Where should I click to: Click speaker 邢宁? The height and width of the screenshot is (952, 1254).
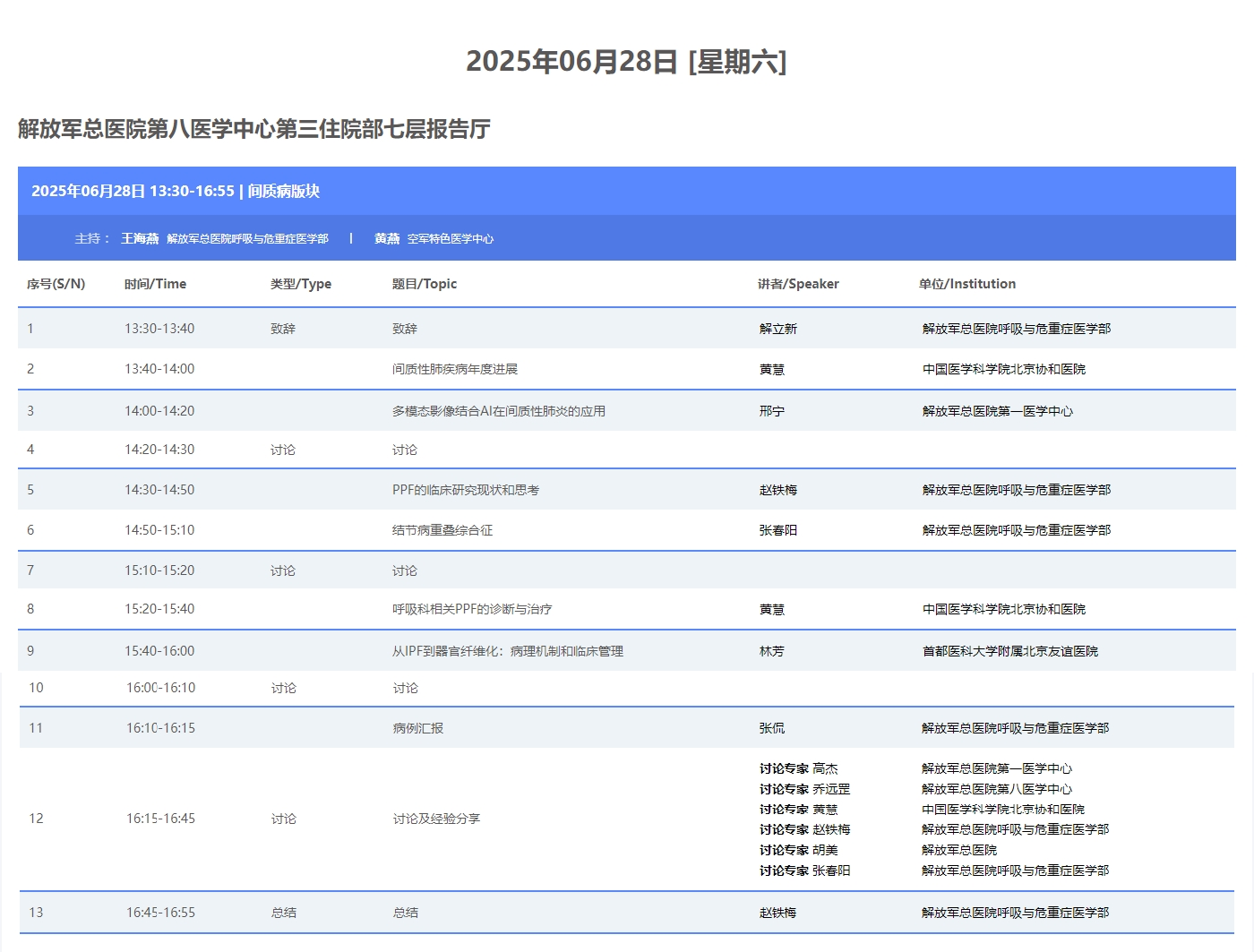click(x=772, y=411)
